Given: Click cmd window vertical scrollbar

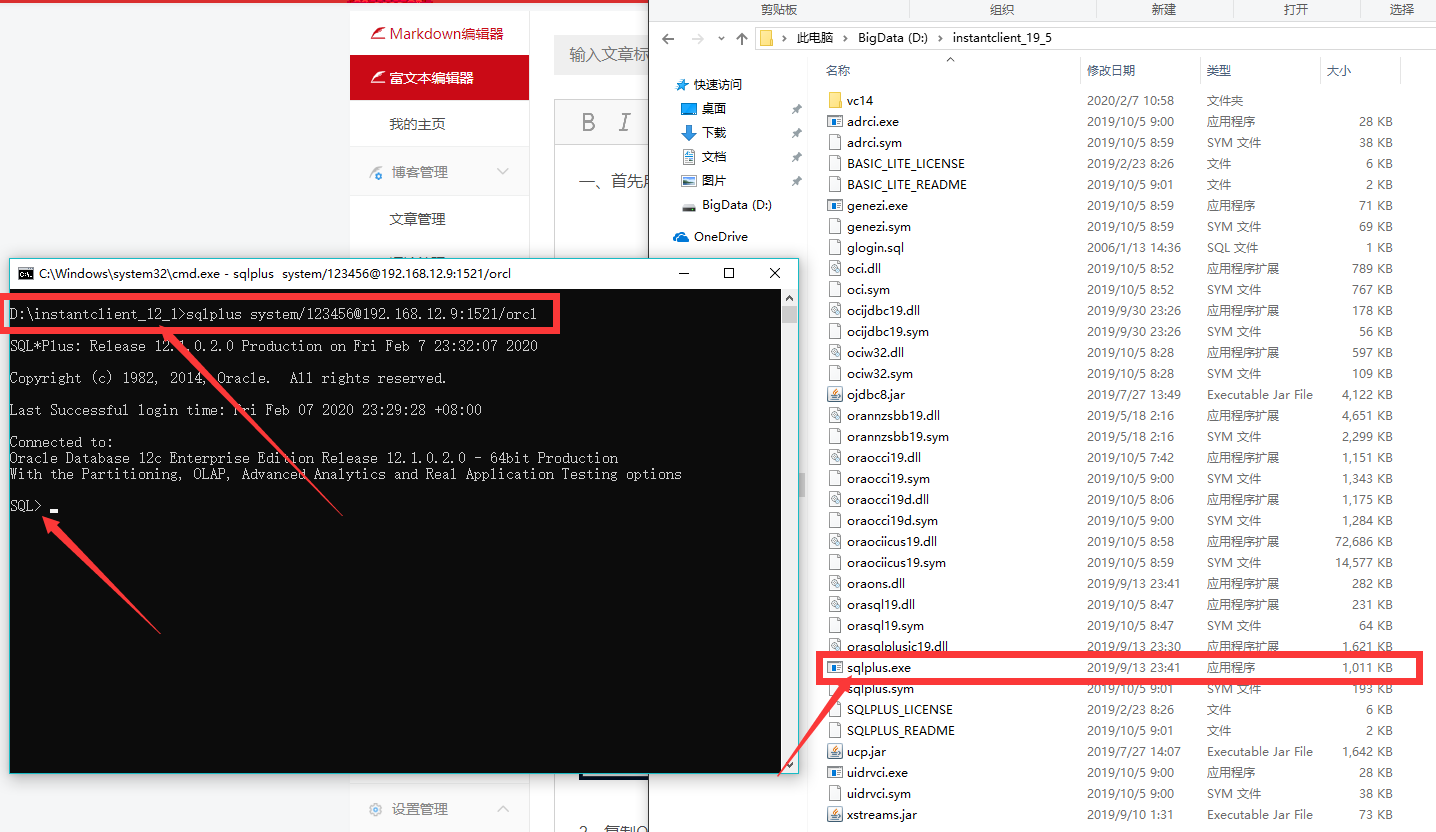Looking at the screenshot, I should [789, 530].
